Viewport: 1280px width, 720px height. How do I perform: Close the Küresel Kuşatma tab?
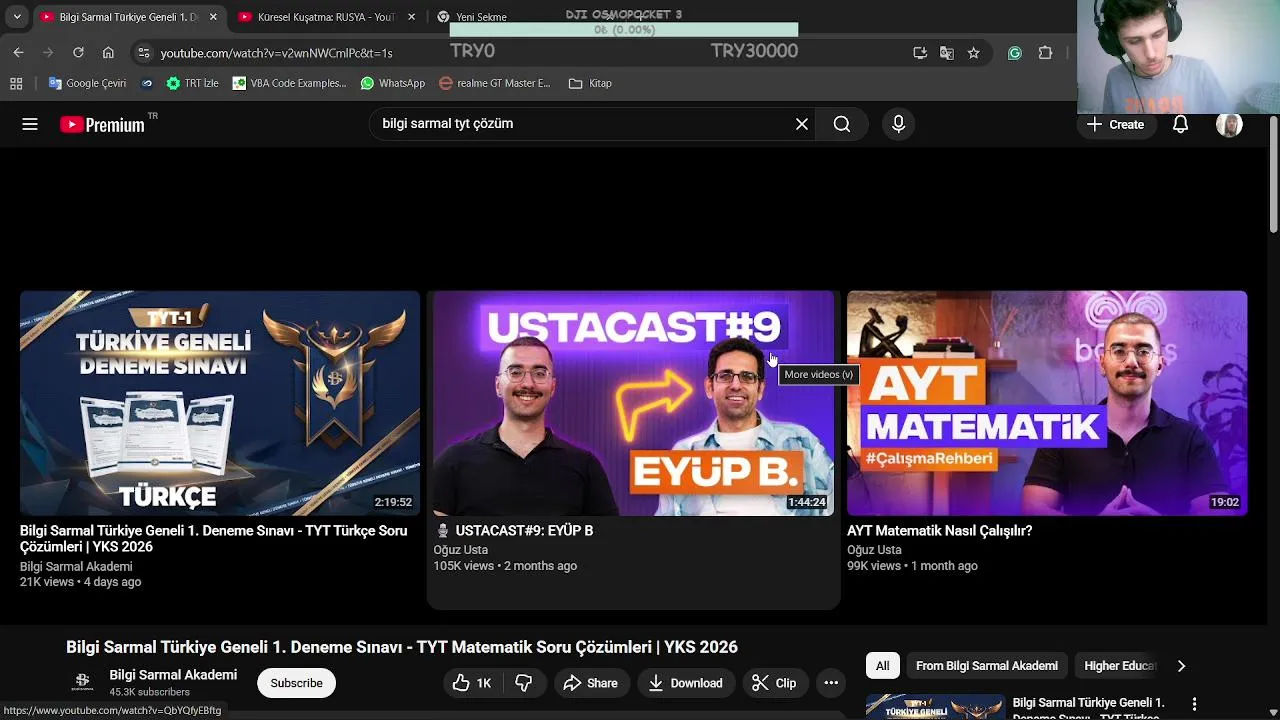(x=411, y=17)
